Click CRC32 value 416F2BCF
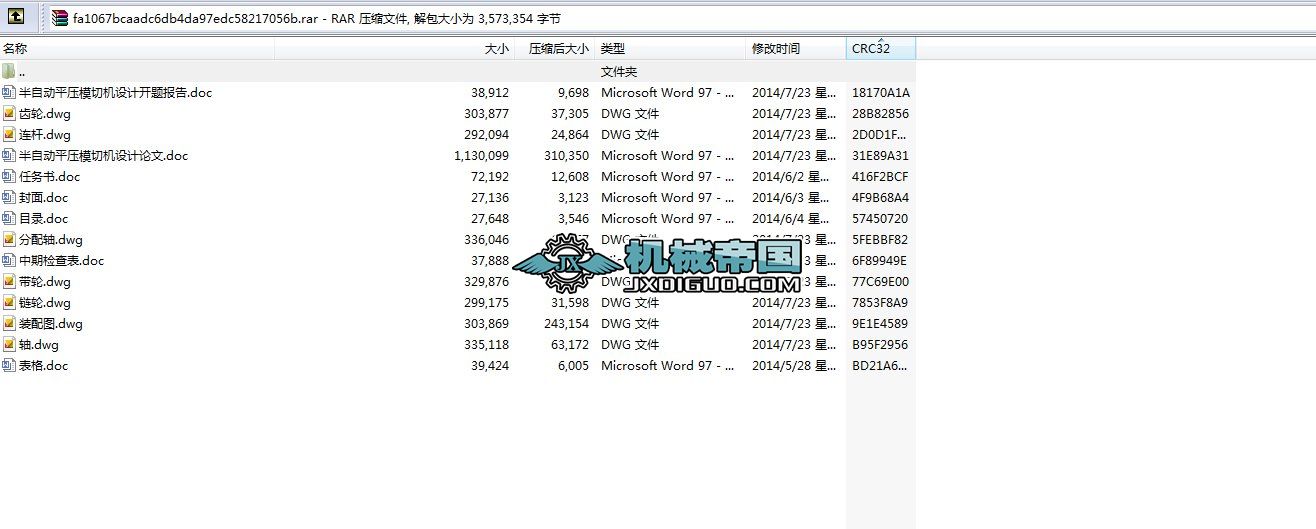The width and height of the screenshot is (1316, 529). tap(880, 176)
